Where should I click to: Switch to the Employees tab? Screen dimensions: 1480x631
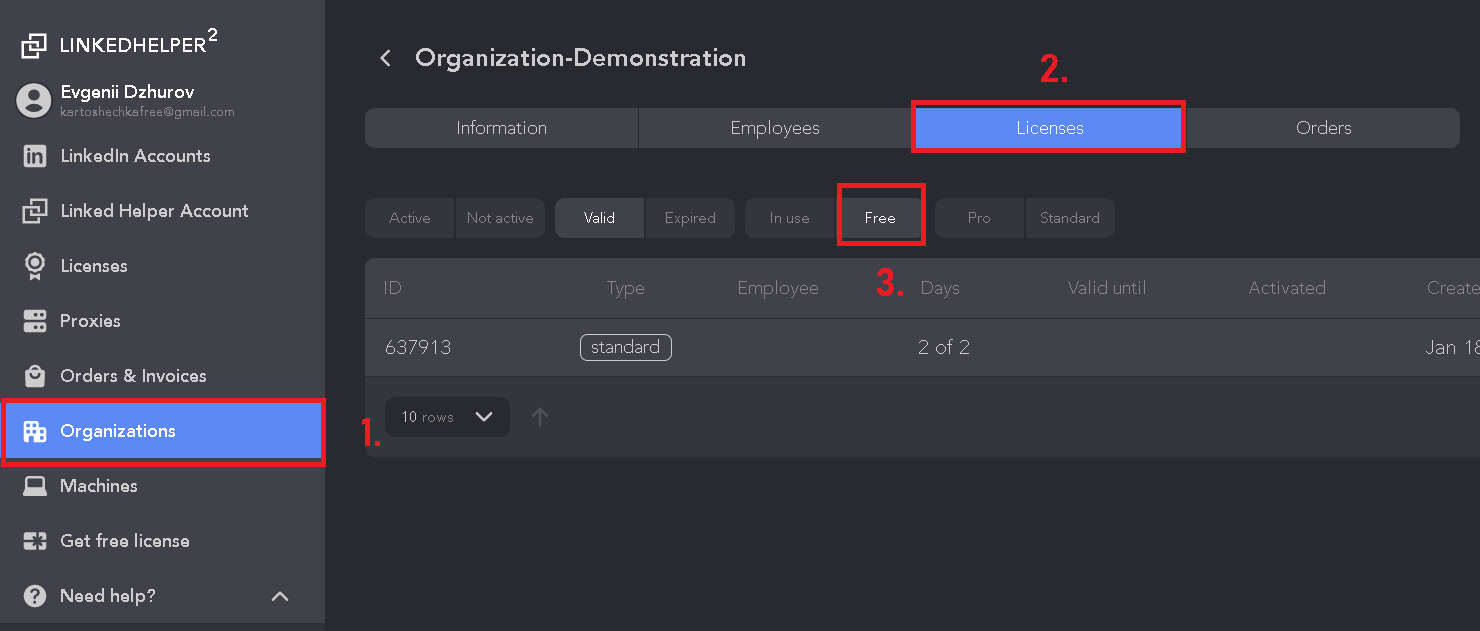[x=775, y=128]
